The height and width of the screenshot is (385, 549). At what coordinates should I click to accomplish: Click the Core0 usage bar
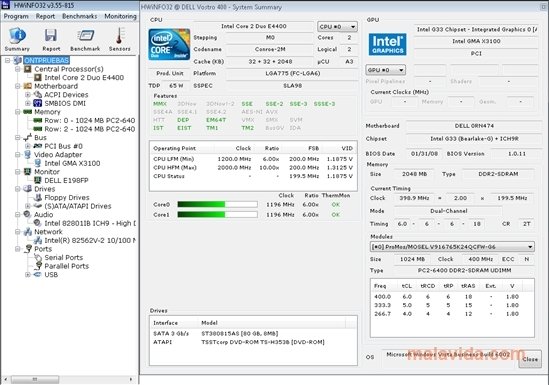217,204
